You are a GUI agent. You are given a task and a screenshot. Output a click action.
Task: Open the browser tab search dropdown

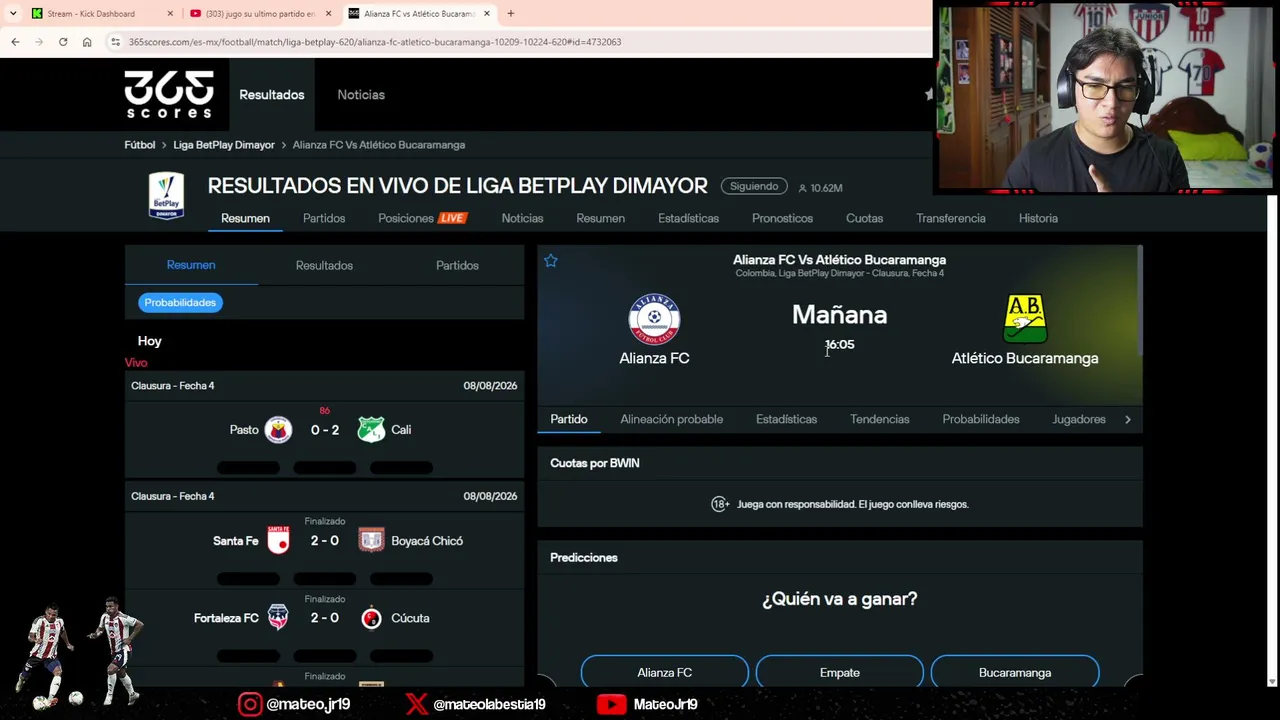(13, 14)
